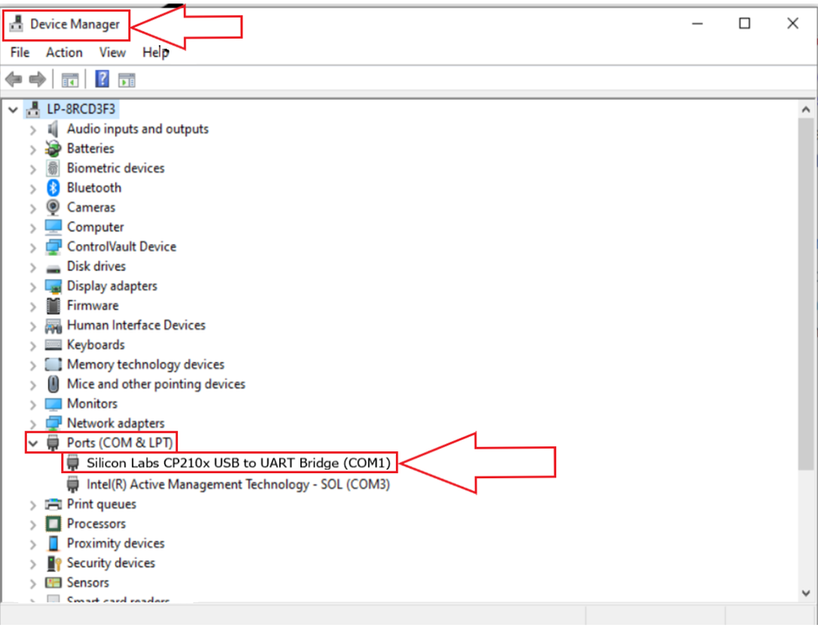Select the Human Interface Devices entry
Image resolution: width=818 pixels, height=630 pixels.
(136, 325)
